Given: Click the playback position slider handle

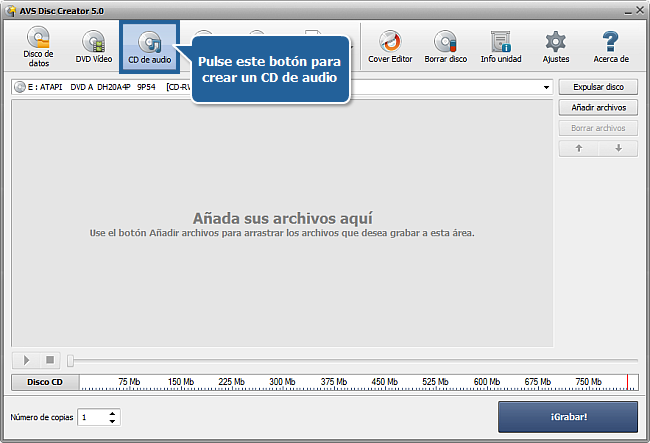Looking at the screenshot, I should click(70, 361).
